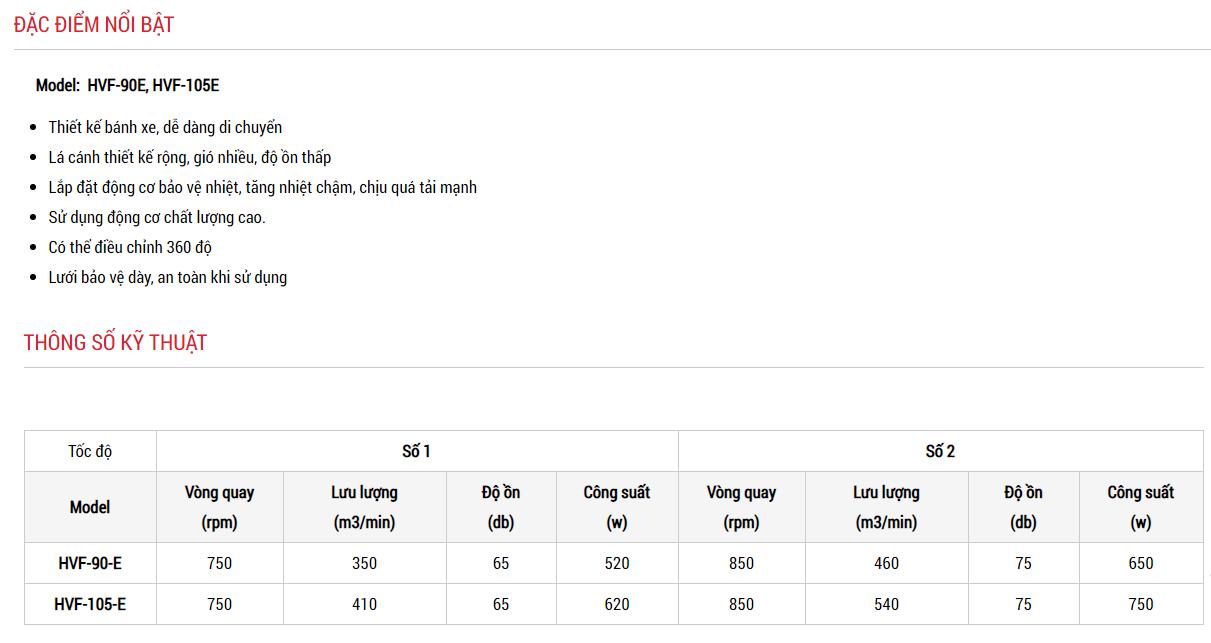Click the 'Vòng quay (rpm)' header under Số 1
Screen dimensions: 1211x643
219,507
